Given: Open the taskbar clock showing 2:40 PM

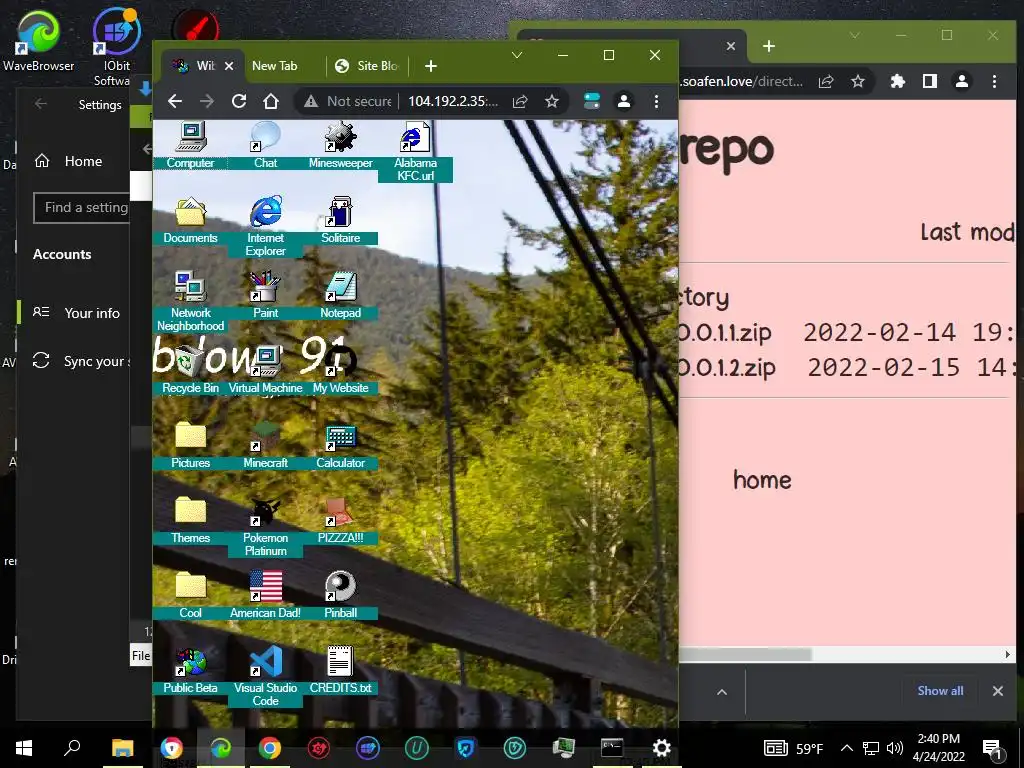Looking at the screenshot, I should point(938,748).
